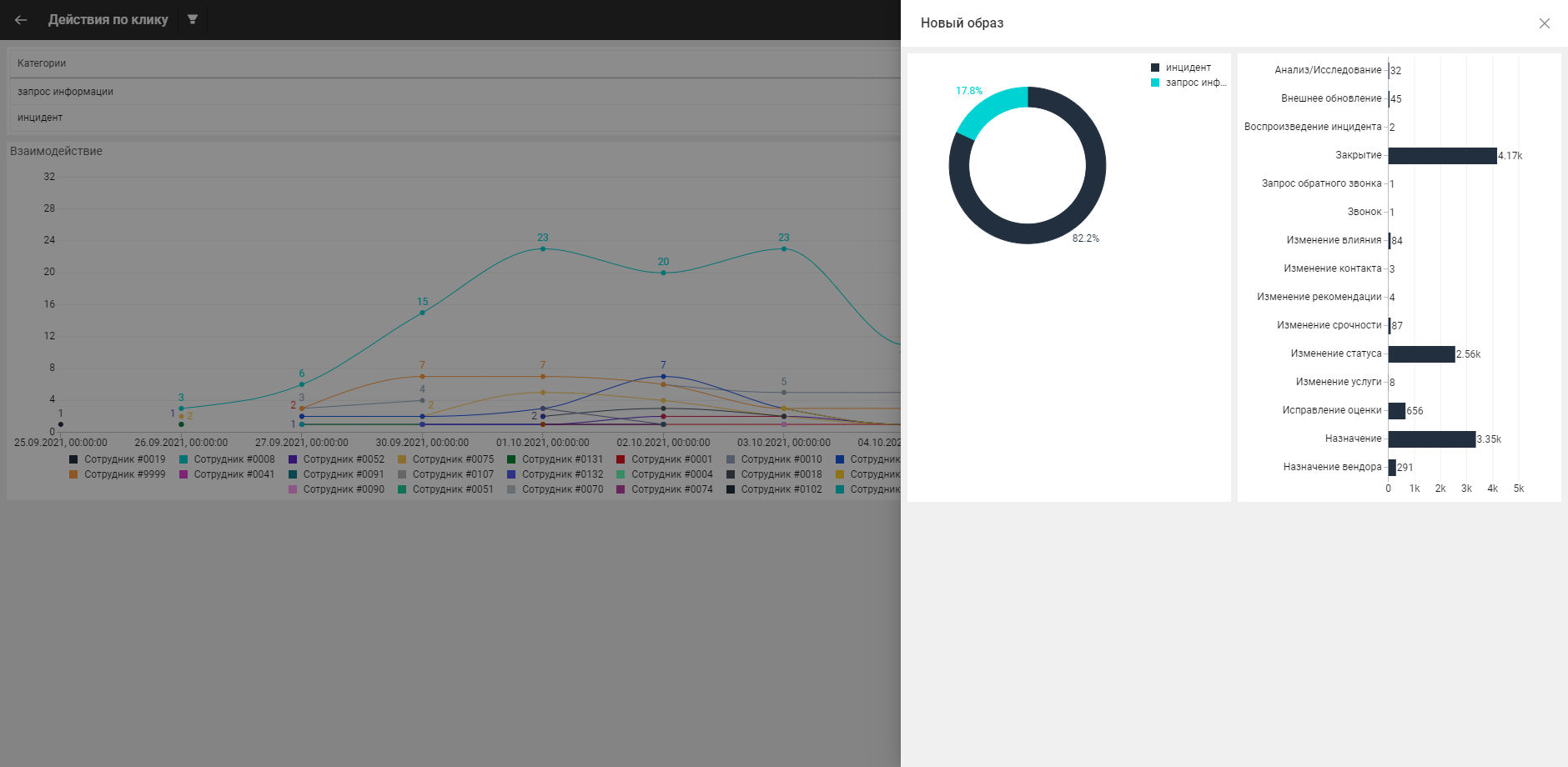The height and width of the screenshot is (767, 1568).
Task: Toggle Сотрудник #0090 legend item
Action: point(336,489)
